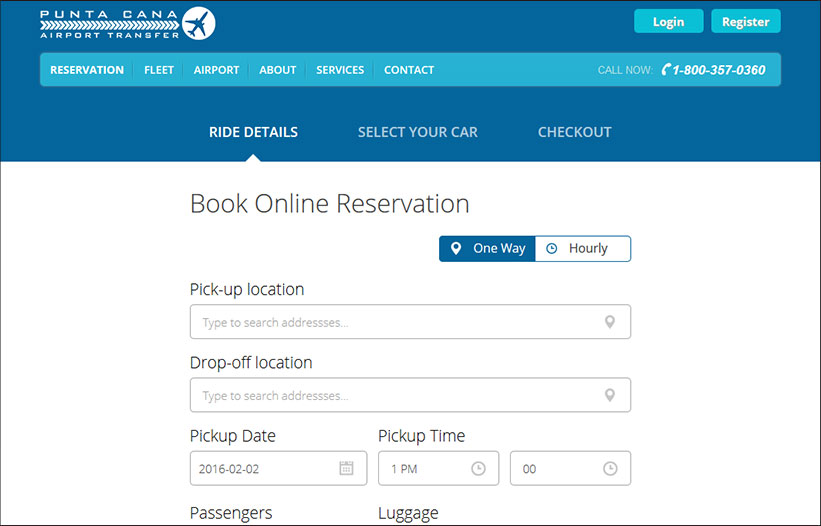Click the Register button
The width and height of the screenshot is (821, 526).
(746, 21)
